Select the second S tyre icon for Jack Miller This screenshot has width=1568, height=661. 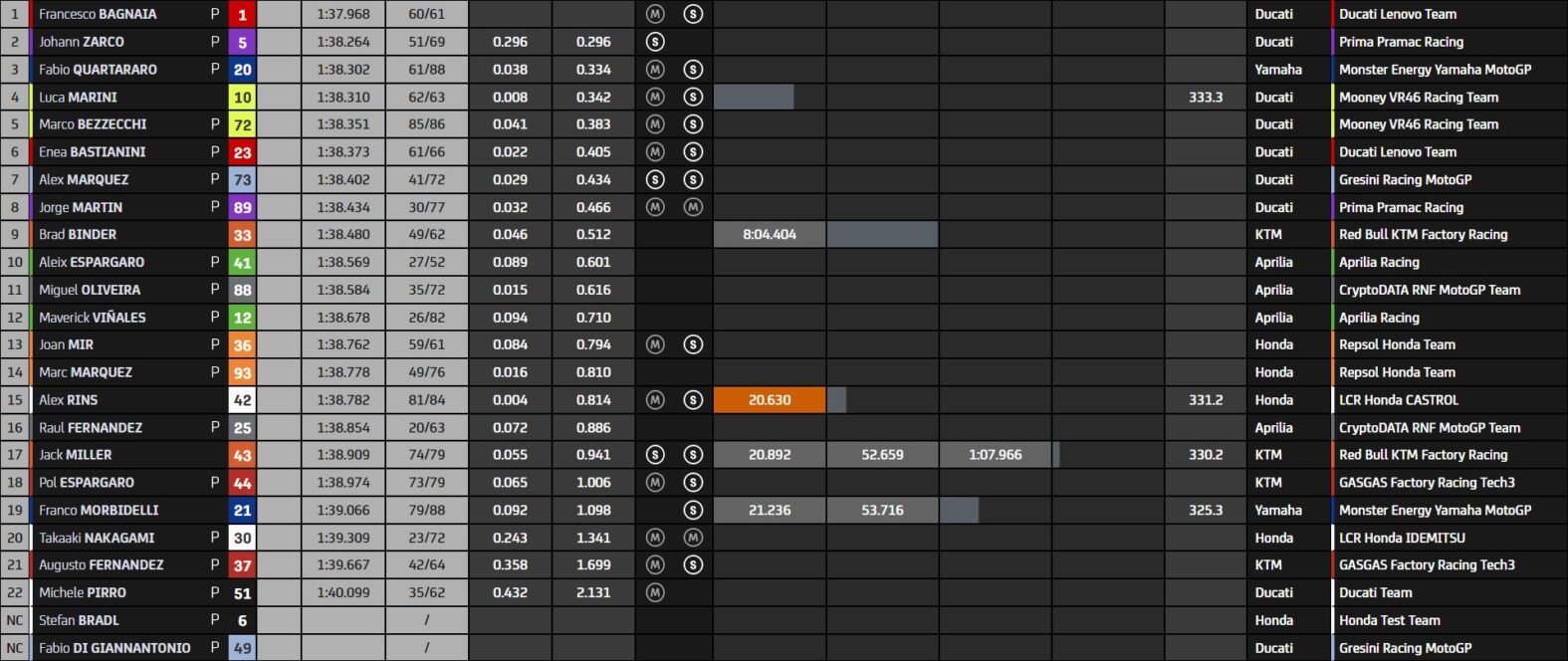693,455
